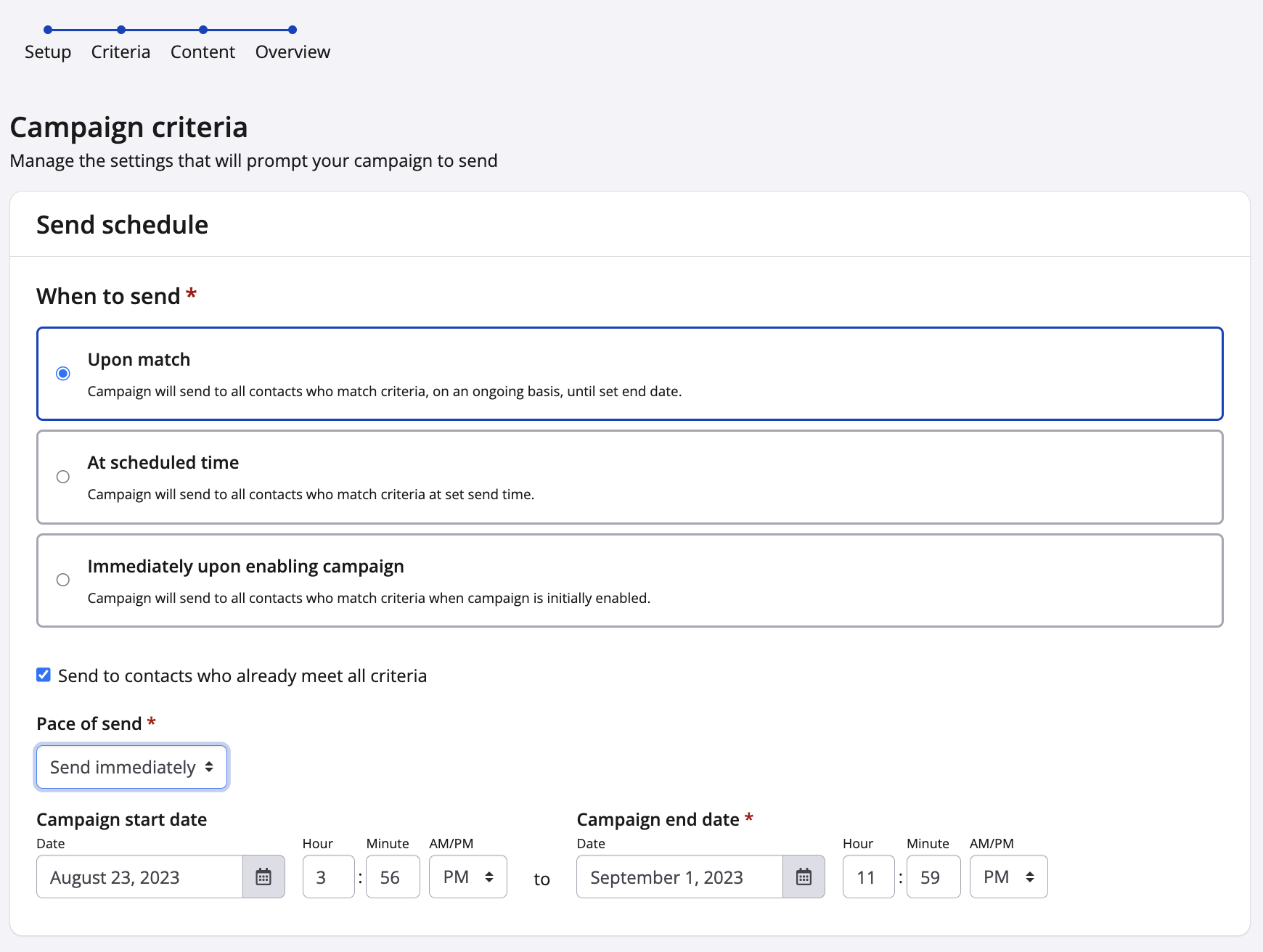Open start date AM/PM dropdown
1263x952 pixels.
467,877
